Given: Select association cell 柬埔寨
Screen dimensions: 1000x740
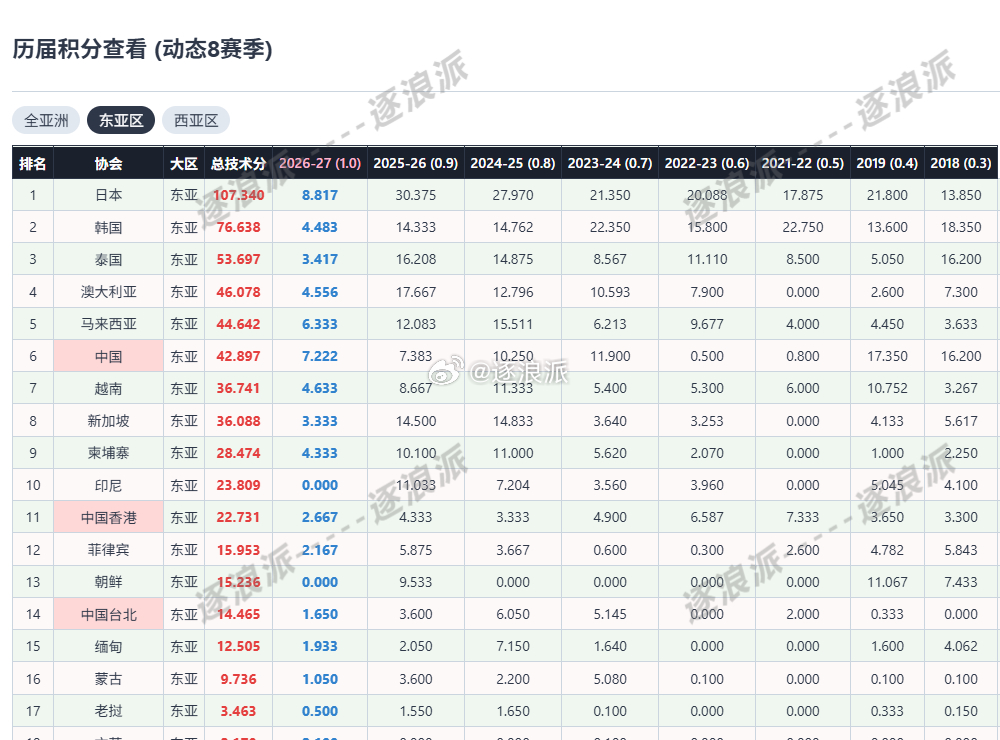Looking at the screenshot, I should [108, 453].
